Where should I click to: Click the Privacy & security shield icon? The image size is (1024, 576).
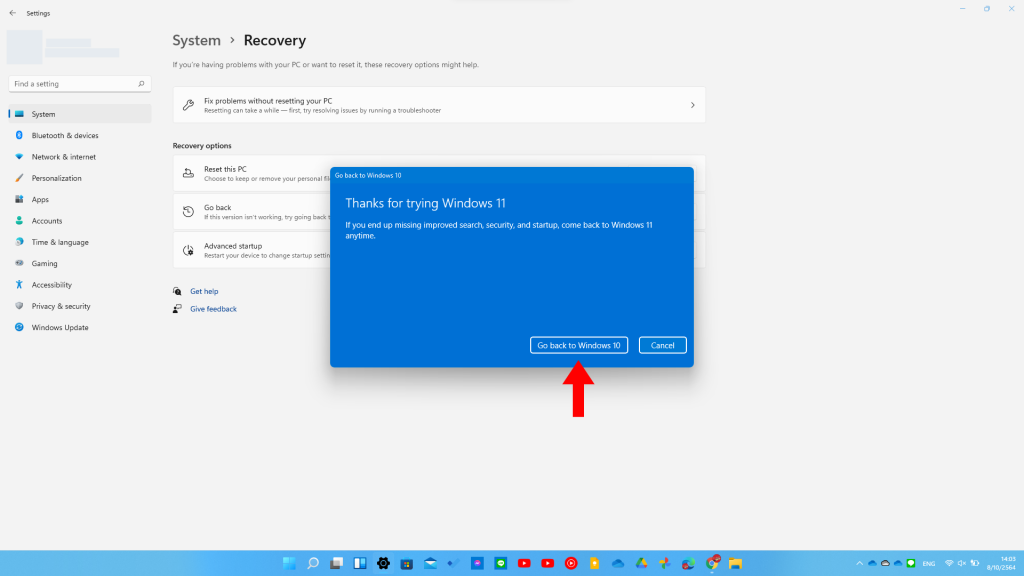click(x=19, y=306)
